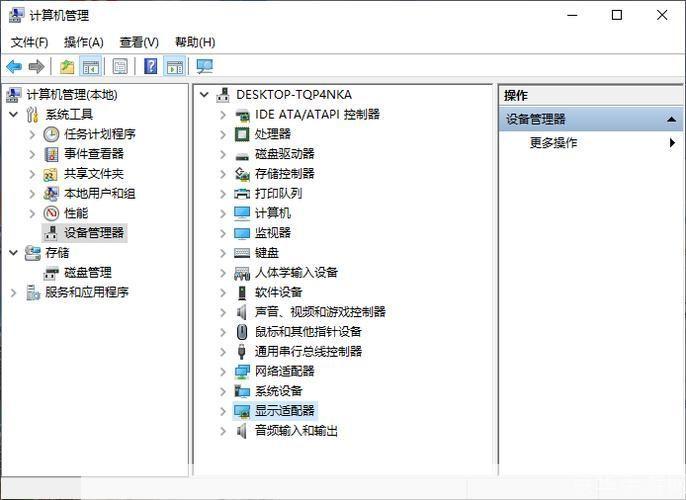
Task: Click the 系统工具 tools icon
Action: click(32, 115)
